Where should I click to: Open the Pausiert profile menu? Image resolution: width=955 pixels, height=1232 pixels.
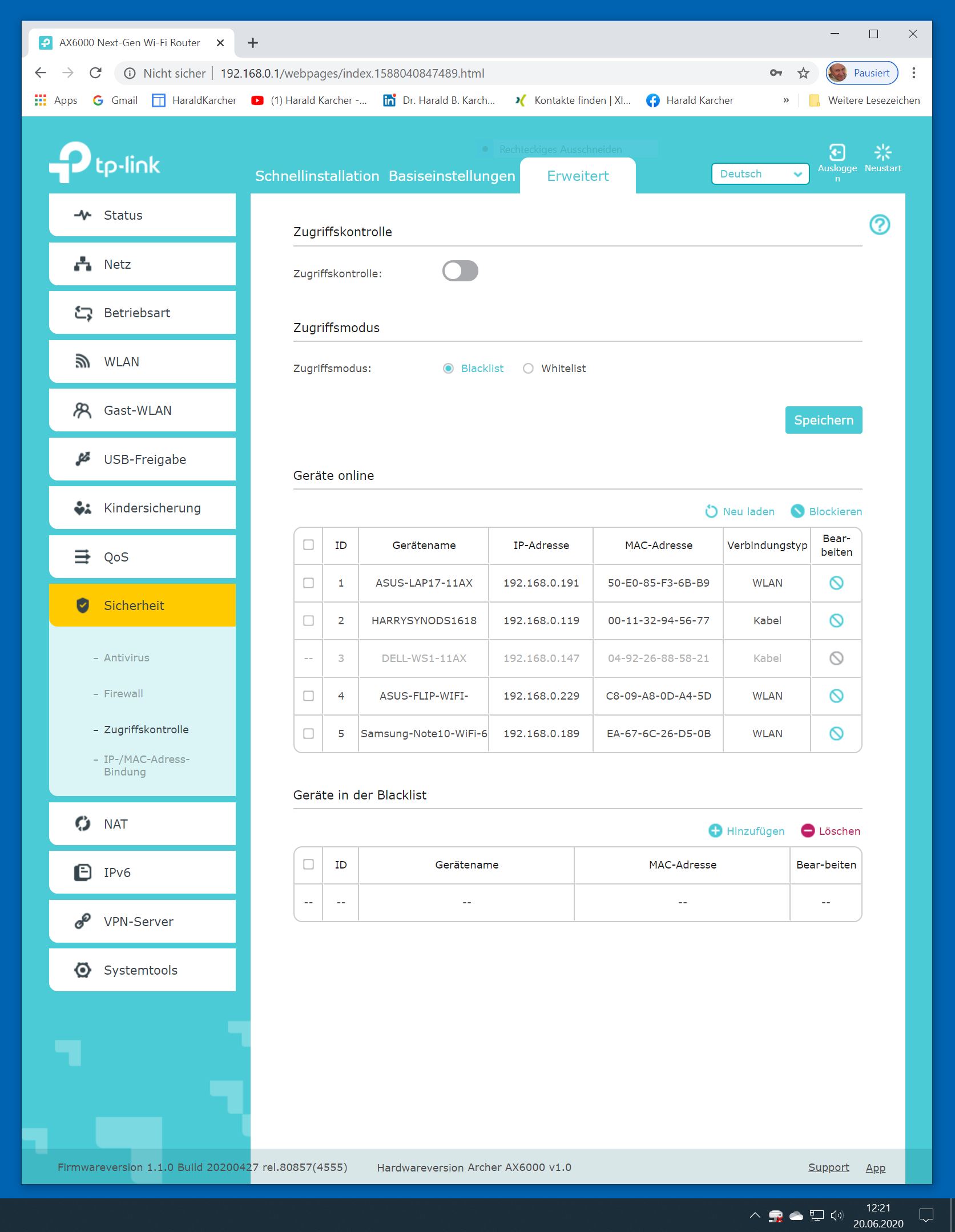click(862, 73)
